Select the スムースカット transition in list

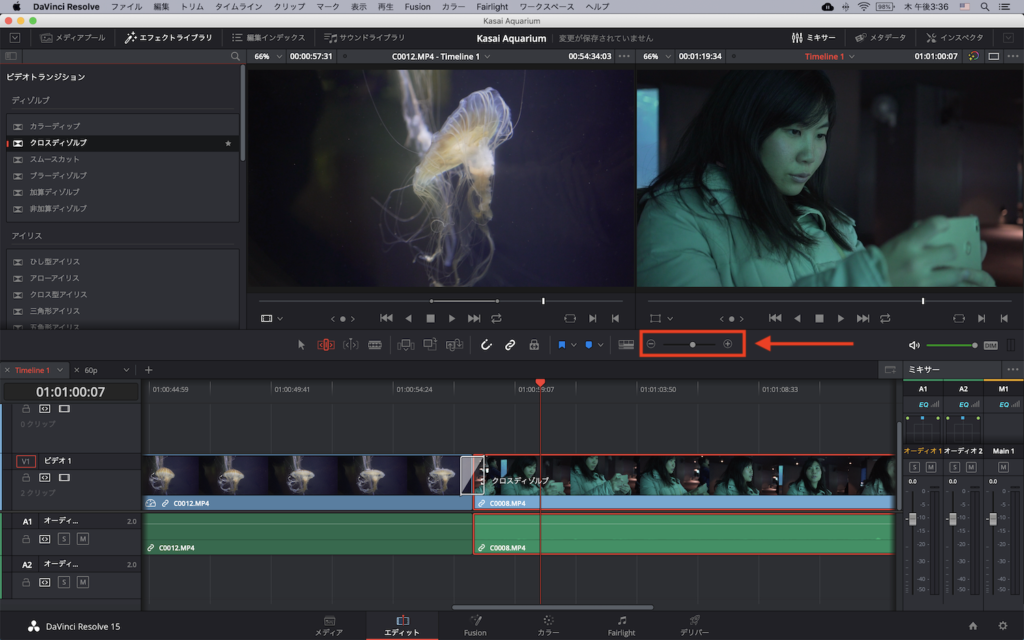pyautogui.click(x=55, y=159)
